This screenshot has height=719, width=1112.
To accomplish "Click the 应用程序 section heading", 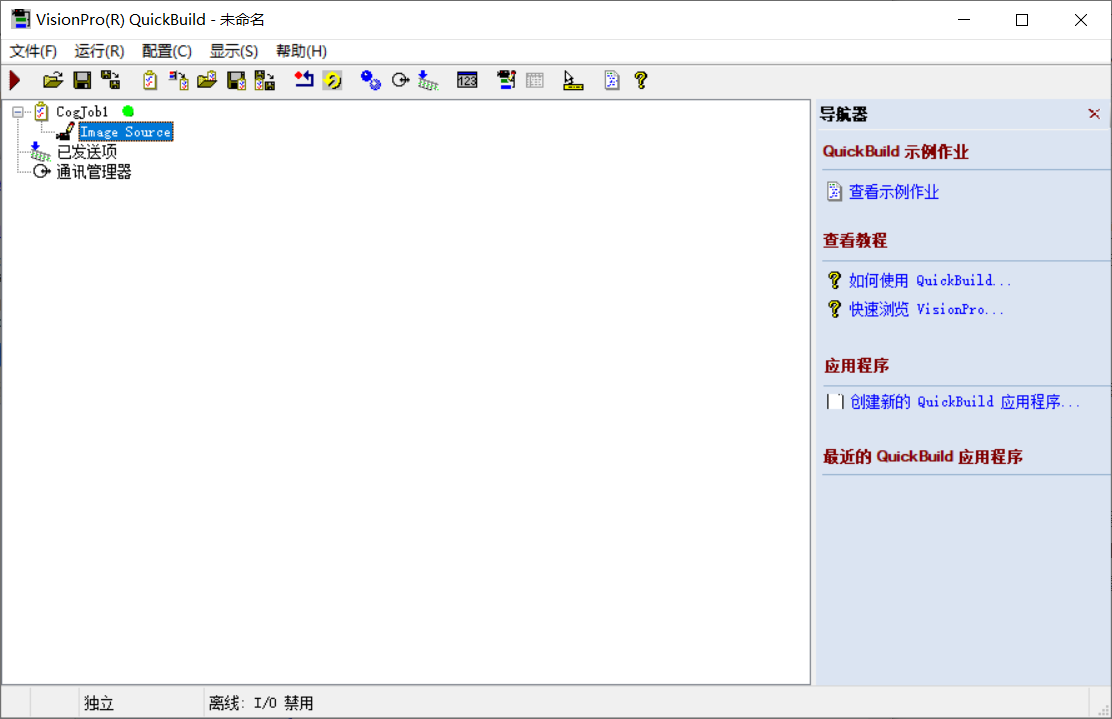I will 856,366.
